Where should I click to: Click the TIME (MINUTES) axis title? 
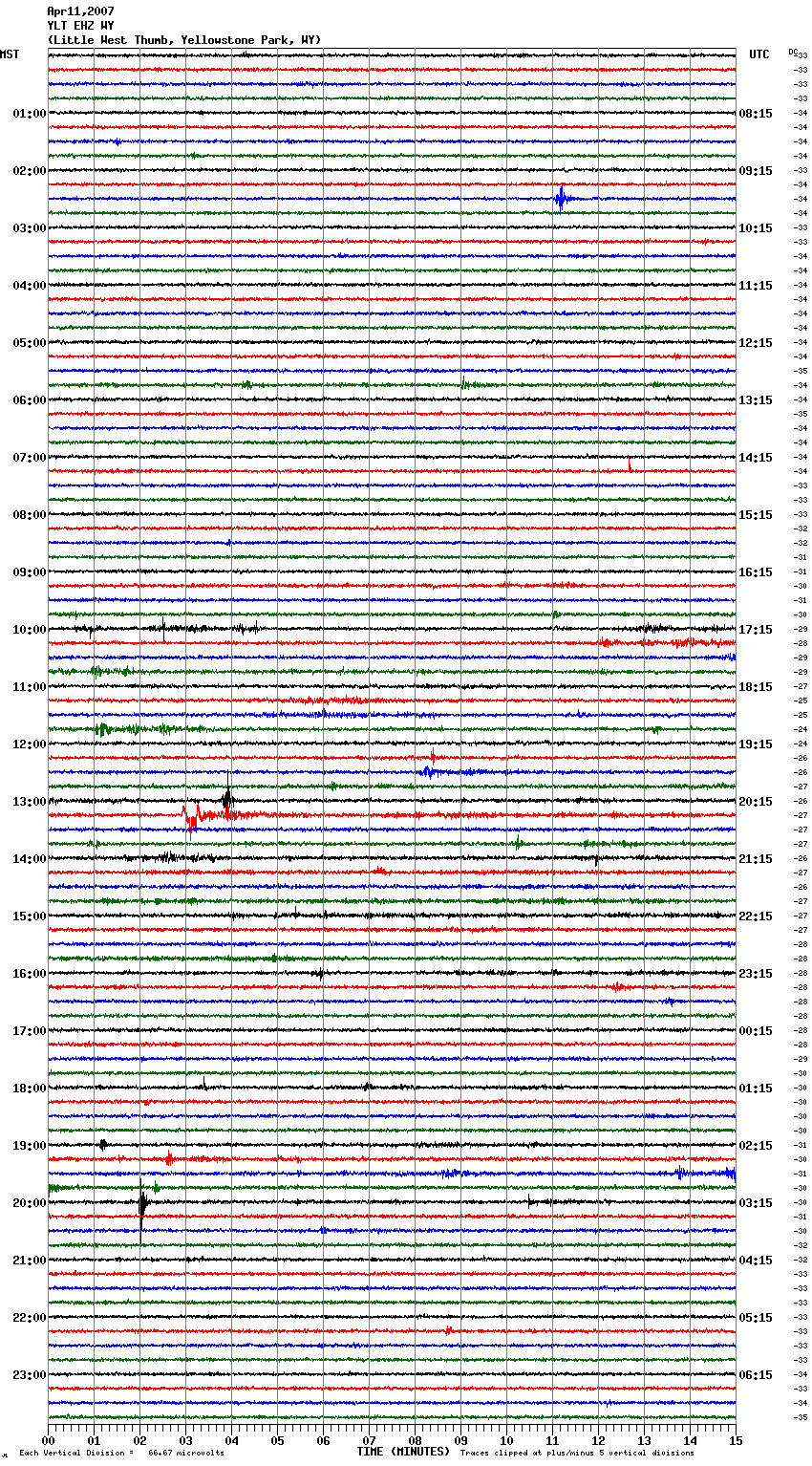(403, 1452)
